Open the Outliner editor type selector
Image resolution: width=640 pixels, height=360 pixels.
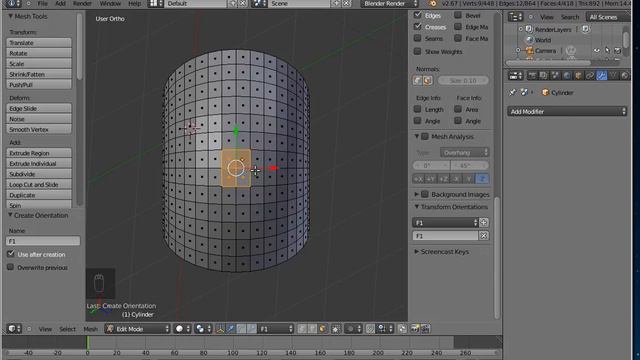(515, 17)
